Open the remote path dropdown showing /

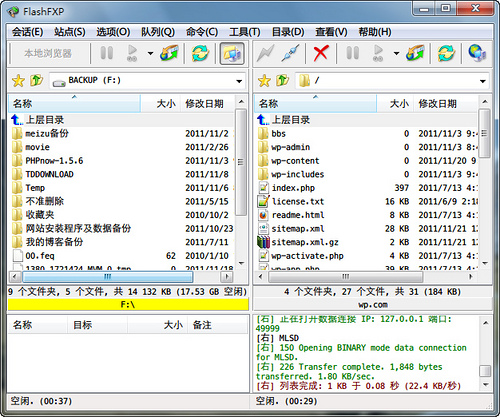tap(483, 81)
